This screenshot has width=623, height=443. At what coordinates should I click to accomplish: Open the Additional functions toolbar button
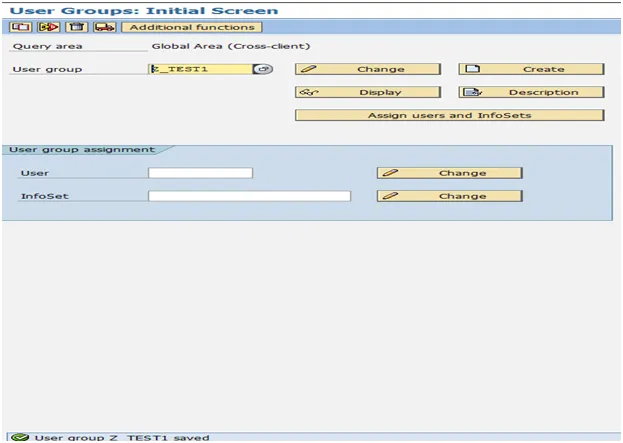click(191, 27)
